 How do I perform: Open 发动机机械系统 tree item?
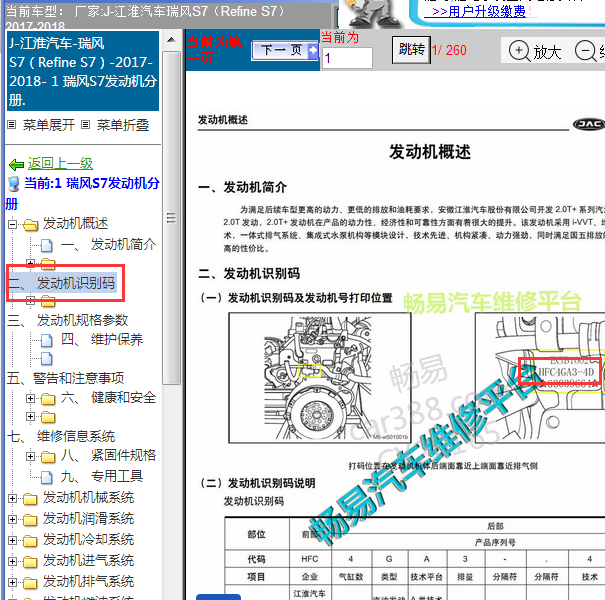pos(88,498)
